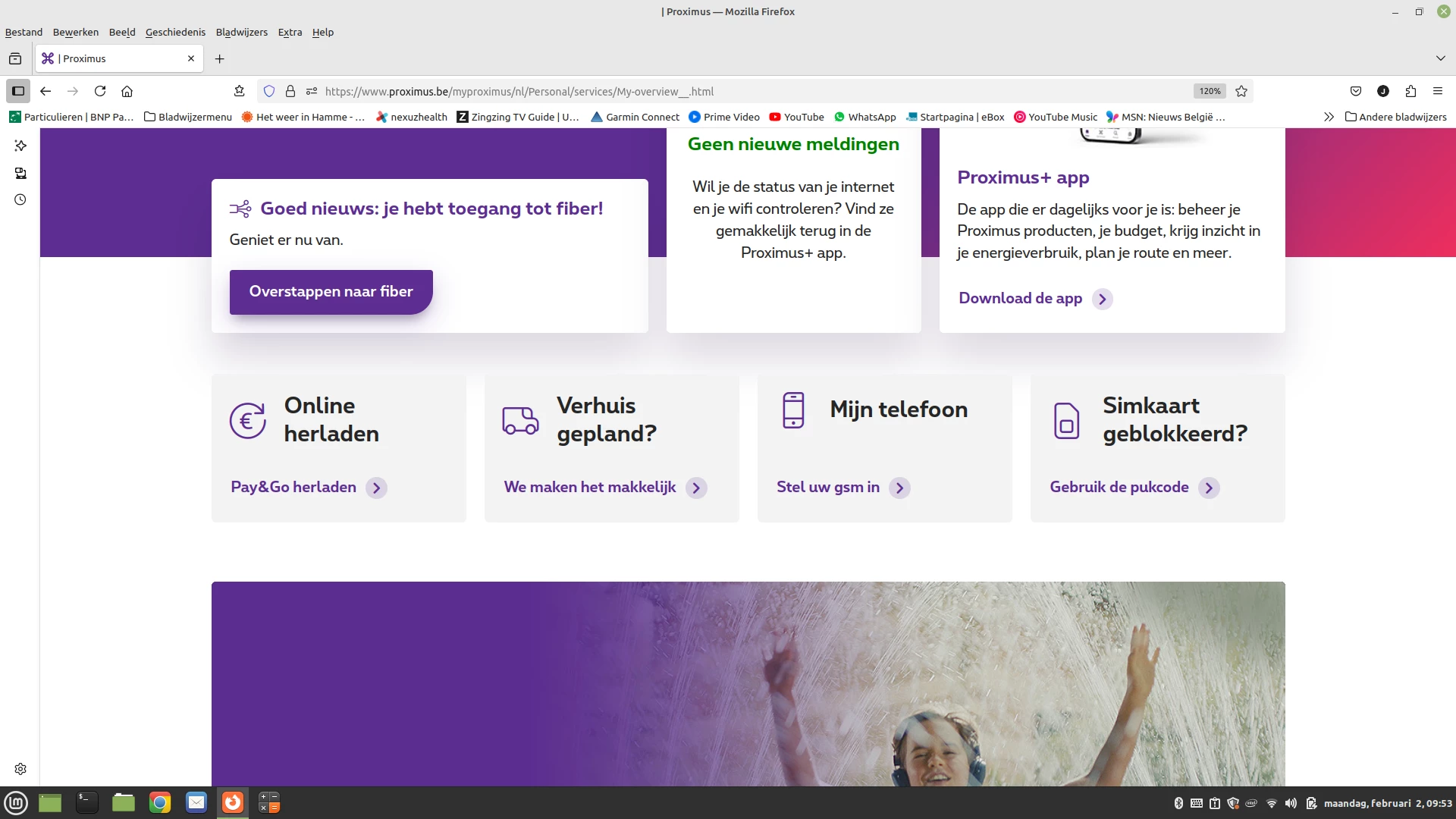Toggle the volume icon in system tray
1456x819 pixels.
pos(1291,803)
